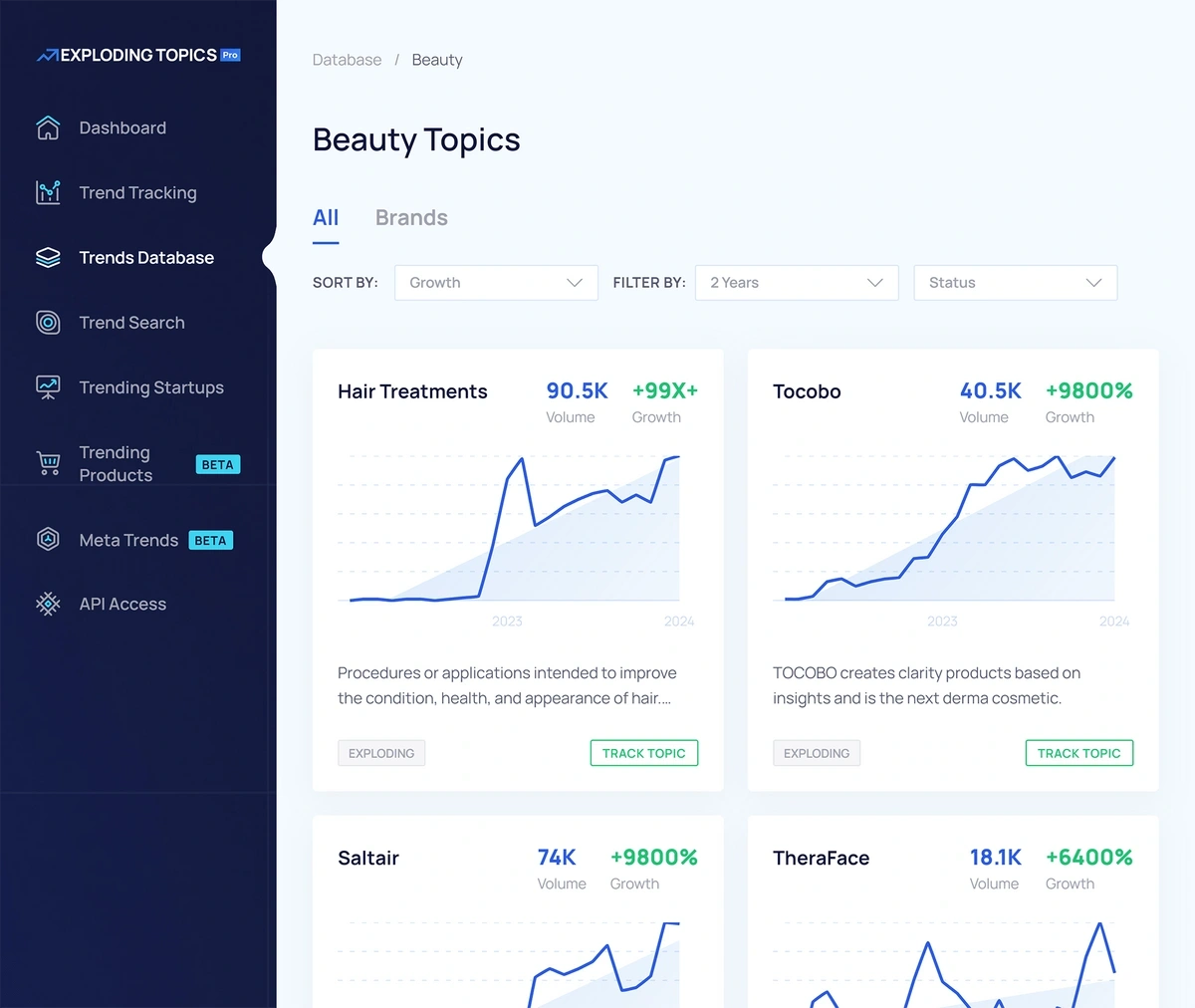Click the BETA badge beside Trending Products
The width and height of the screenshot is (1195, 1008).
click(x=218, y=464)
